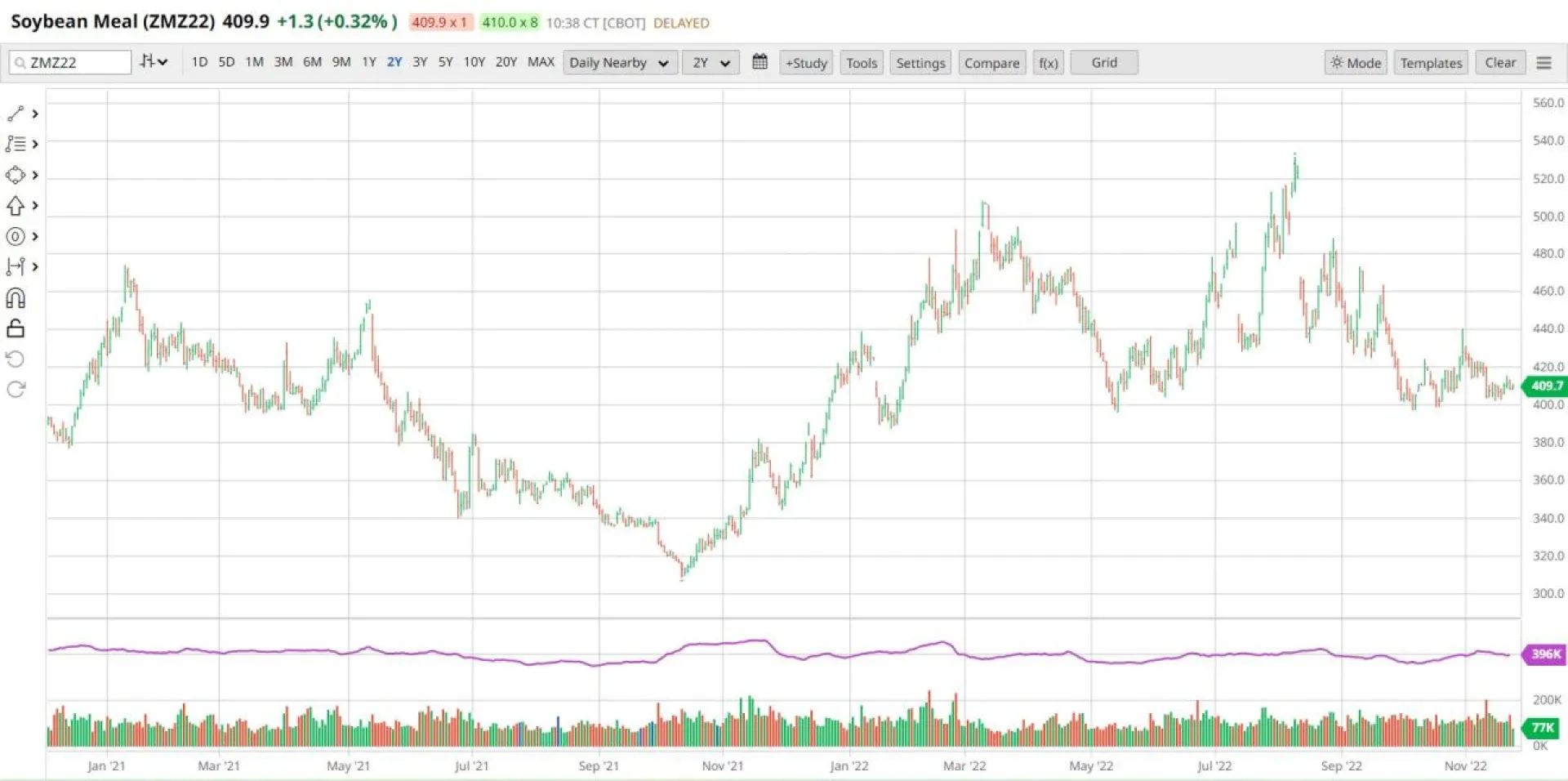
Task: Select the measure tool in sidebar
Action: [15, 266]
